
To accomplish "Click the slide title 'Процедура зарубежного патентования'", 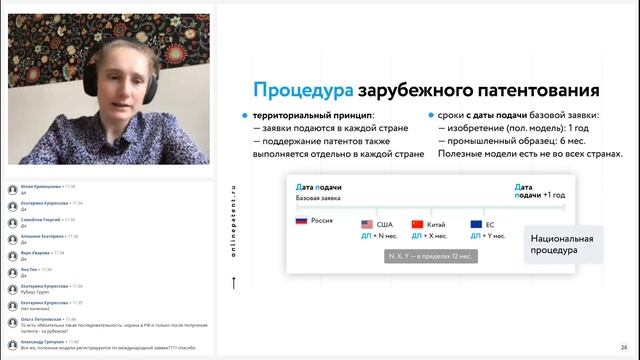I will click(x=426, y=90).
